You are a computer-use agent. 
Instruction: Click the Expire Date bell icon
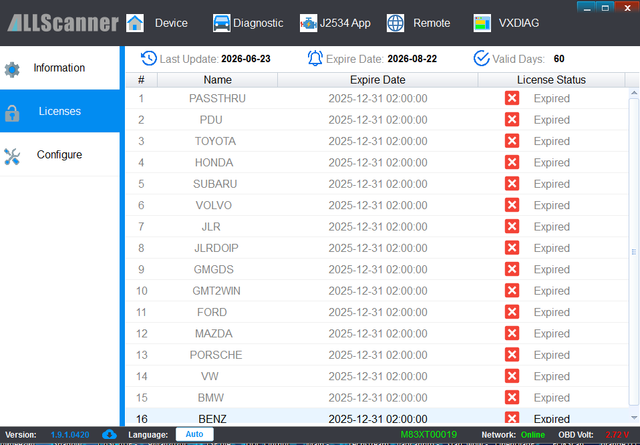coord(315,58)
